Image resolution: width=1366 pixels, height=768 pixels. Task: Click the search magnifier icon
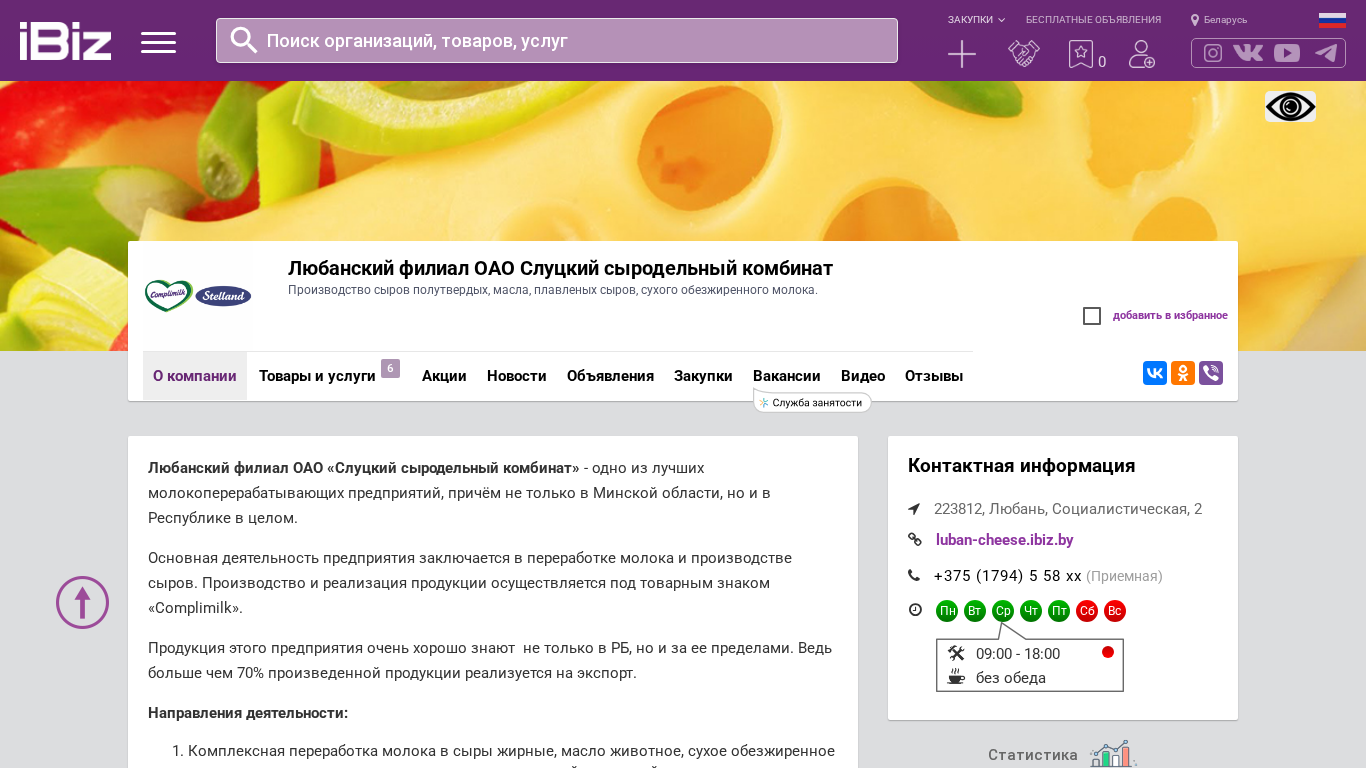click(x=244, y=40)
